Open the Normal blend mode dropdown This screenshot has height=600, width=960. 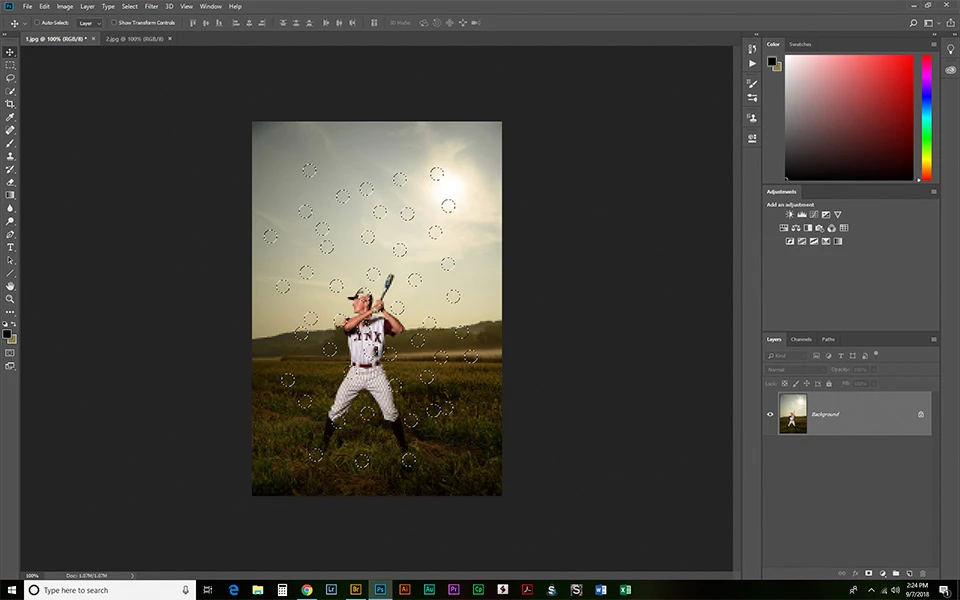pyautogui.click(x=795, y=370)
